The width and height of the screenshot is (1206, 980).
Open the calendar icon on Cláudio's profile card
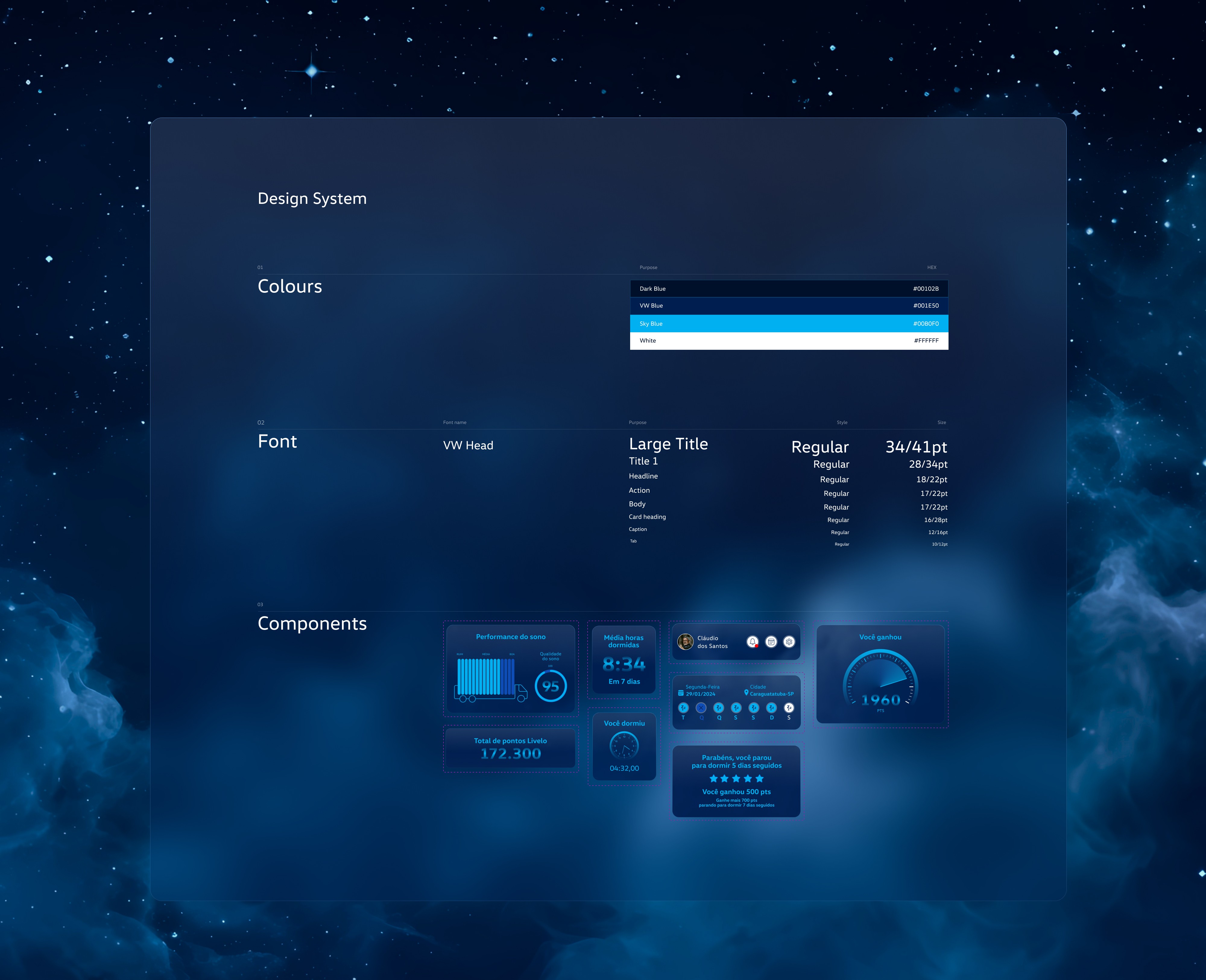[x=771, y=642]
